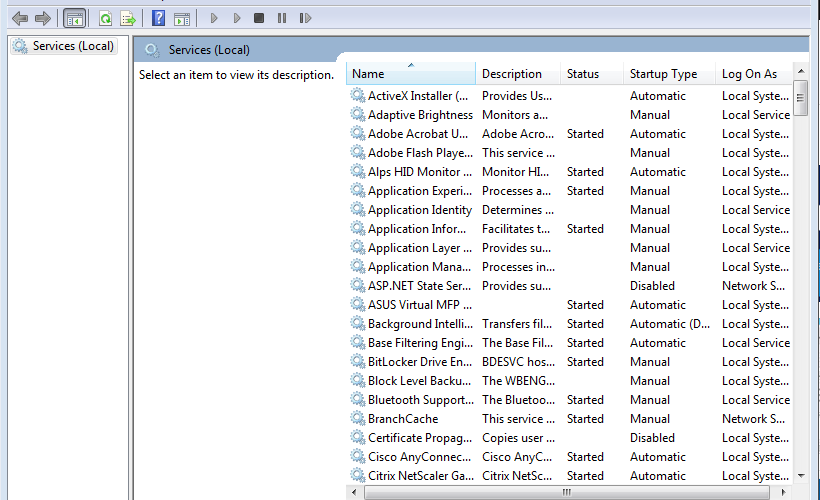Click the Start Service play icon
820x500 pixels.
click(x=214, y=18)
